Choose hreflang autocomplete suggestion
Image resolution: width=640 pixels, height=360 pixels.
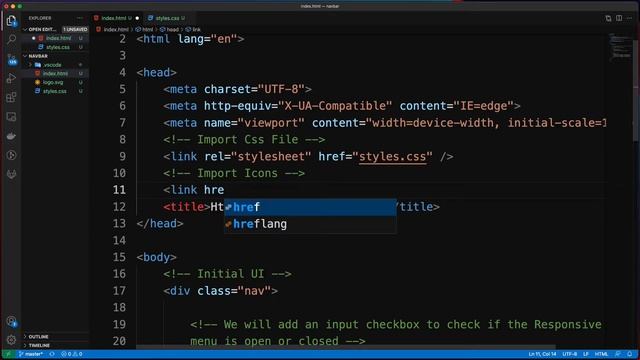(310, 224)
